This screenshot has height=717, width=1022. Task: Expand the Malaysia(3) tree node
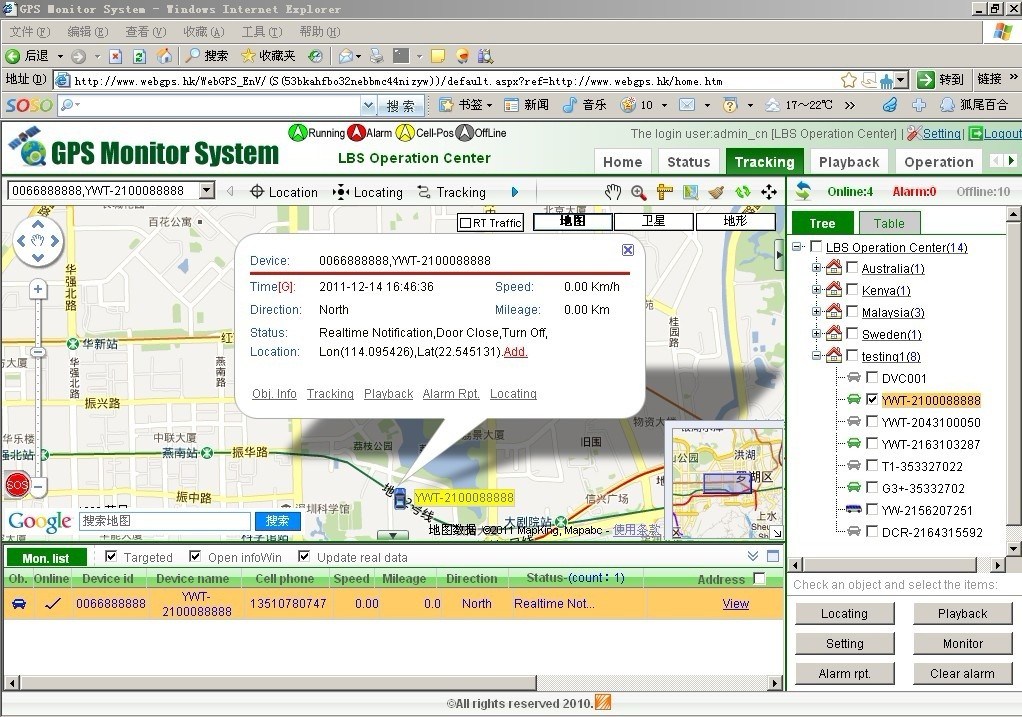click(x=817, y=312)
